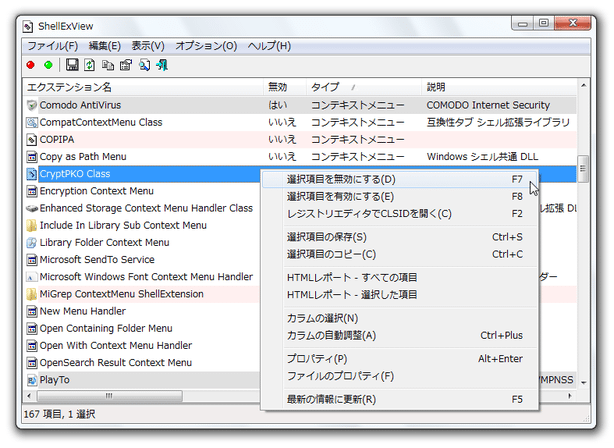Click the COPIPA row icon

click(x=32, y=140)
